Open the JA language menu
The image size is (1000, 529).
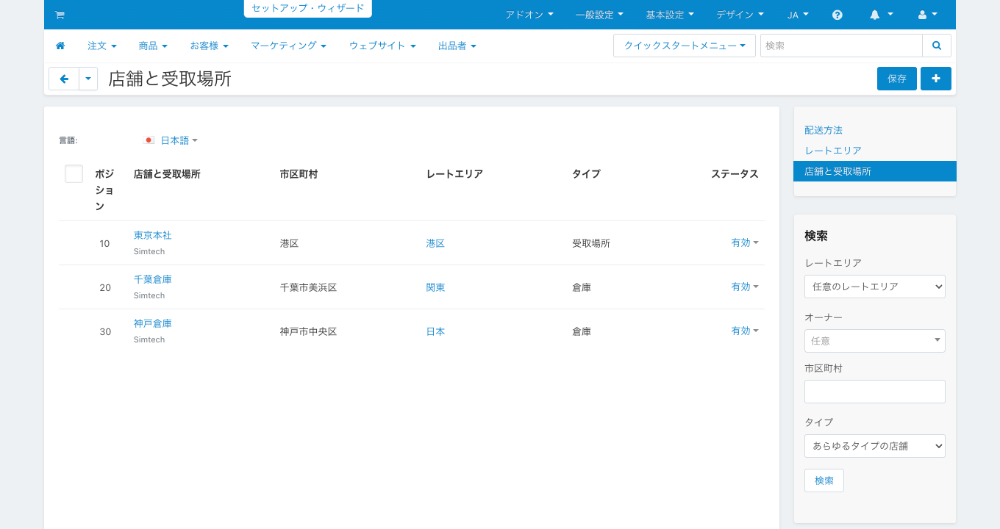click(x=797, y=15)
